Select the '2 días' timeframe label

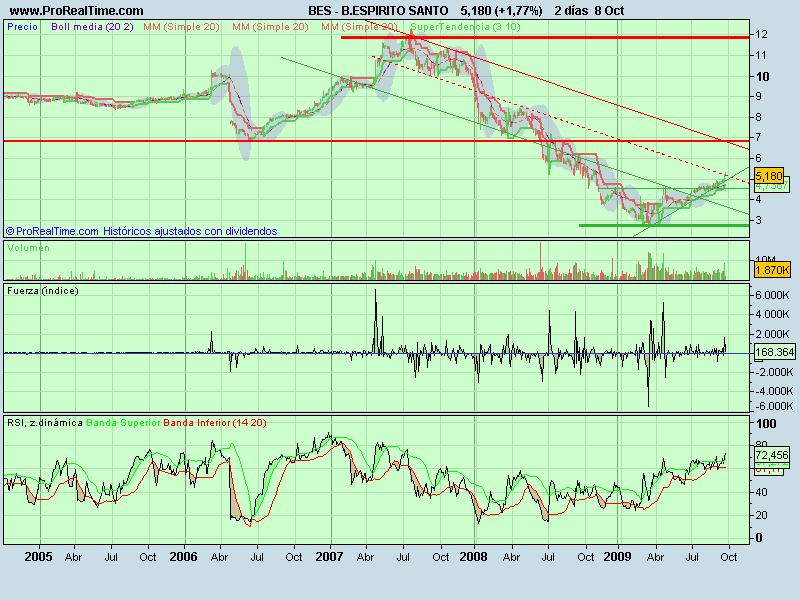[x=571, y=11]
